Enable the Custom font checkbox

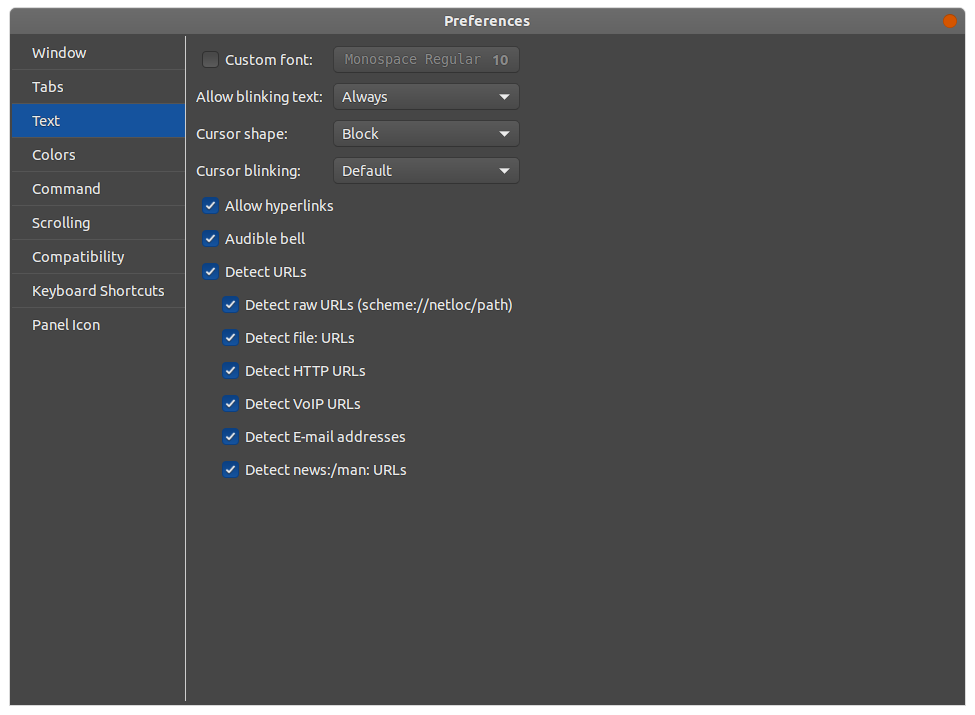210,60
